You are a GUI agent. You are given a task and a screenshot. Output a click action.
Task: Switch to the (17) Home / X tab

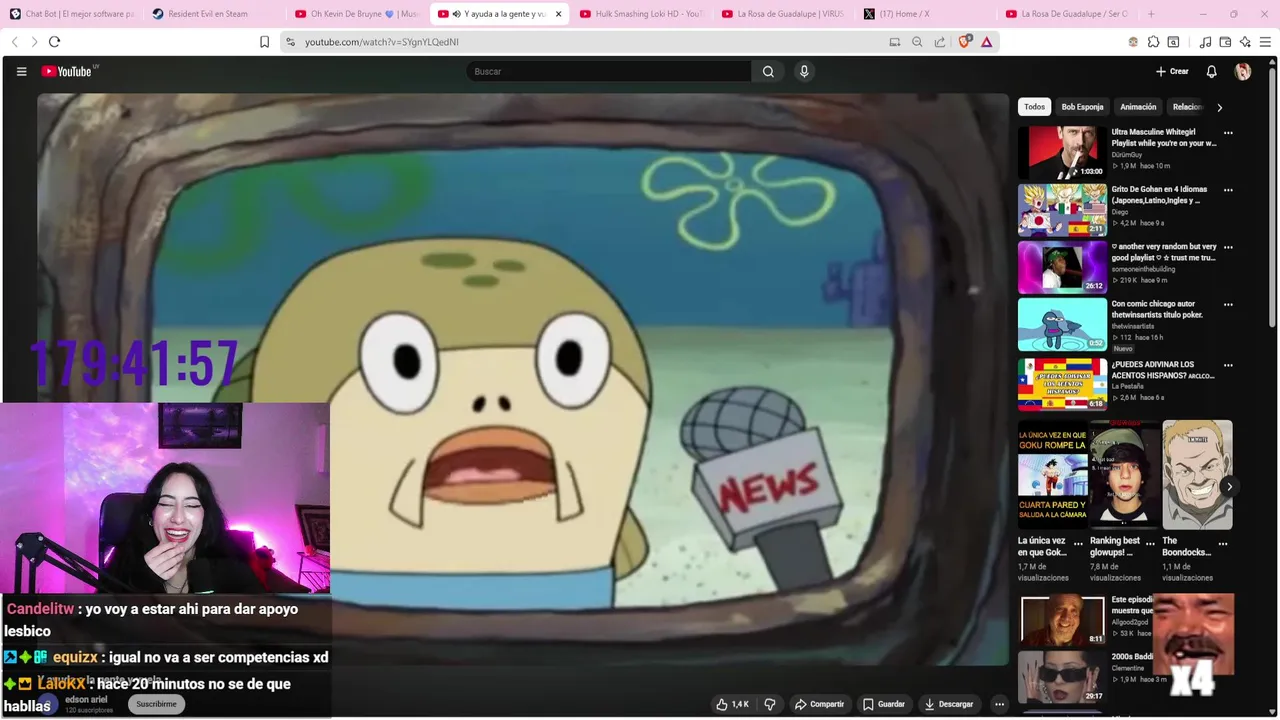click(x=925, y=14)
